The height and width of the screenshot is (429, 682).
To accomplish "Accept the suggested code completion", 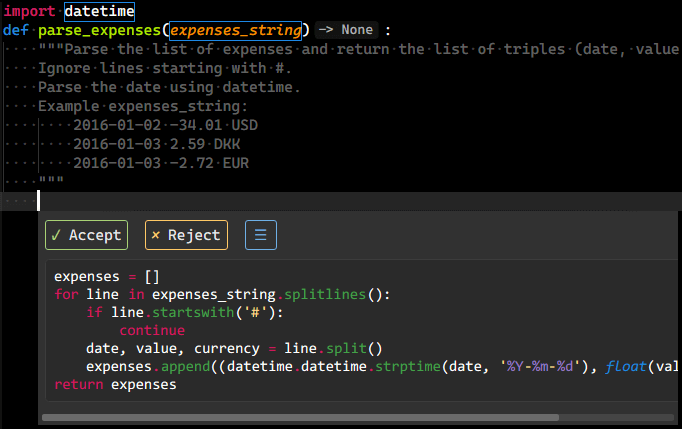I will (86, 235).
